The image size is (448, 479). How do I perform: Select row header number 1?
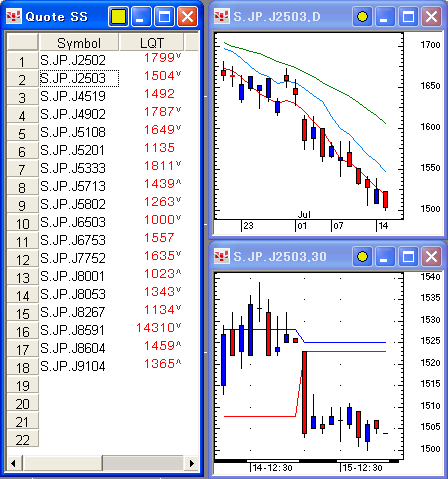click(22, 61)
